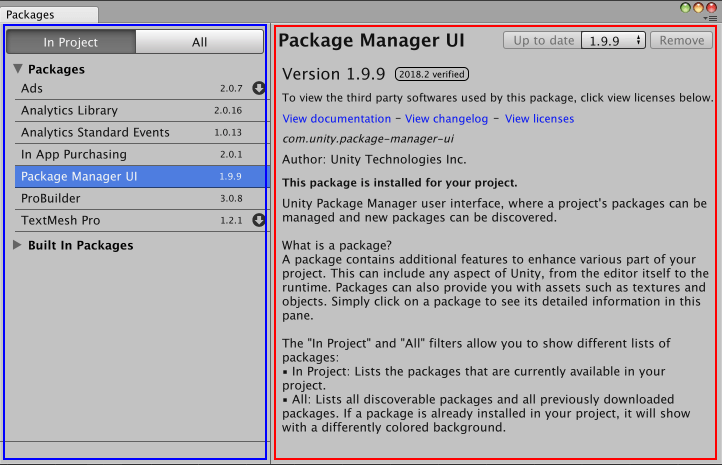Open the 1.9.9 version dropdown
Viewport: 722px width, 465px height.
coord(613,41)
